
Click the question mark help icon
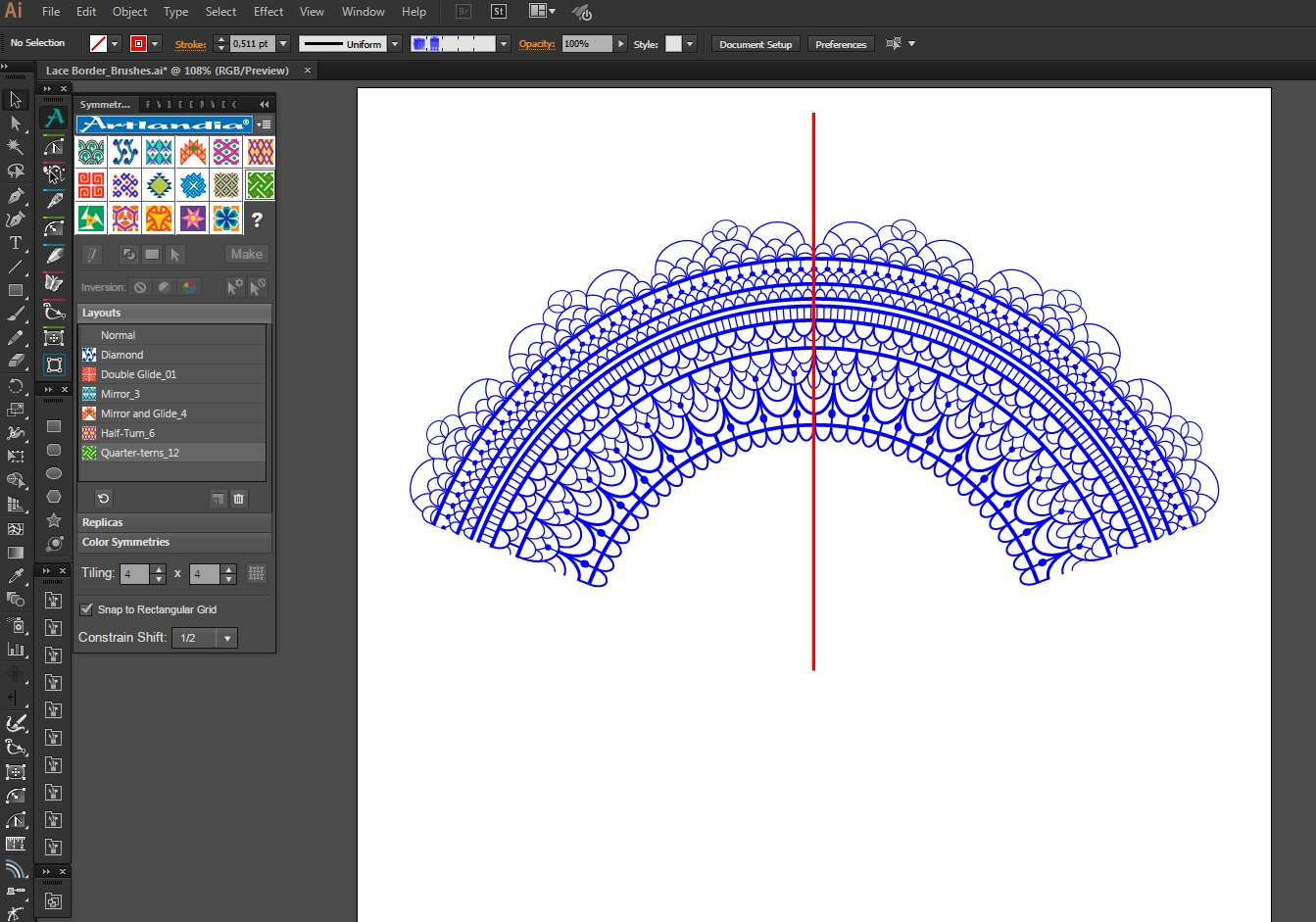pos(257,219)
